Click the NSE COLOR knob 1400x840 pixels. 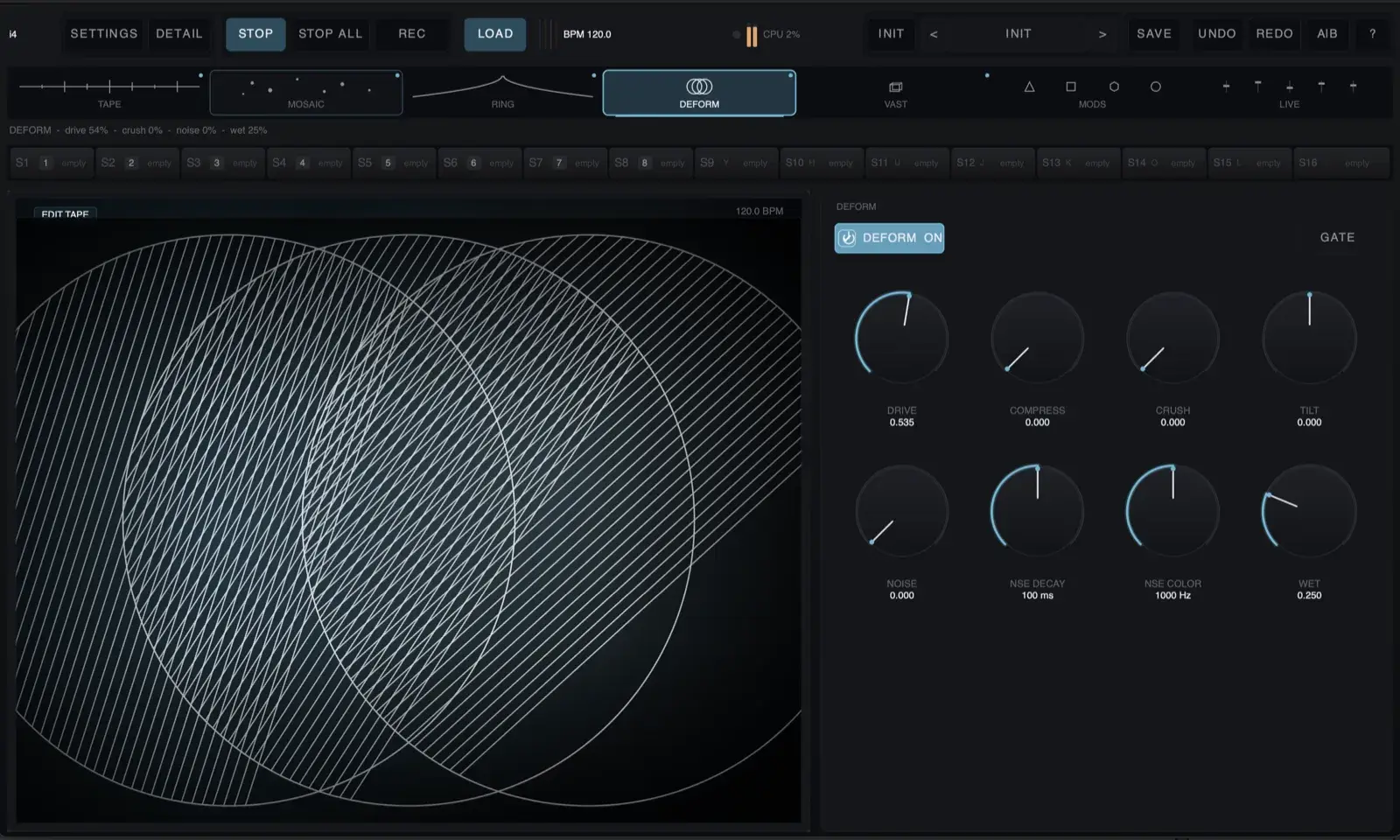[x=1172, y=511]
